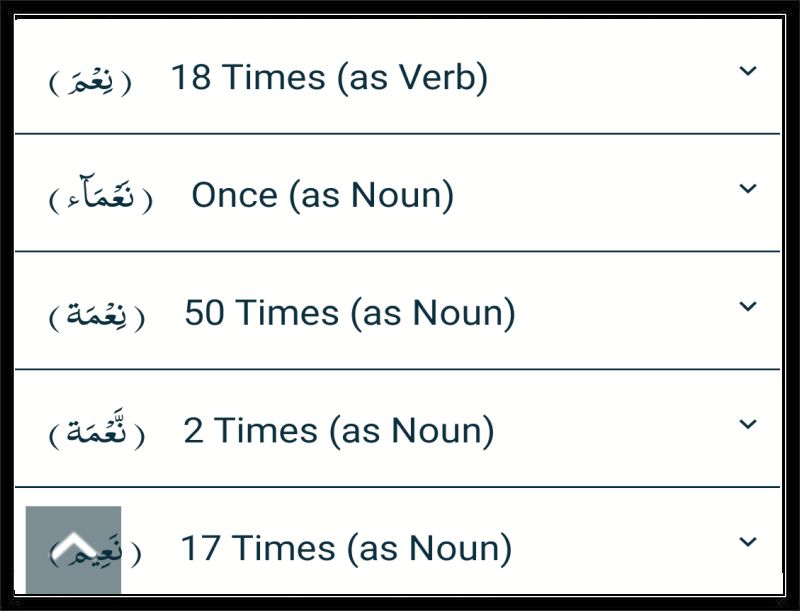
Task: Choose the '17 Times (as Noun)' heading
Action: click(x=346, y=549)
